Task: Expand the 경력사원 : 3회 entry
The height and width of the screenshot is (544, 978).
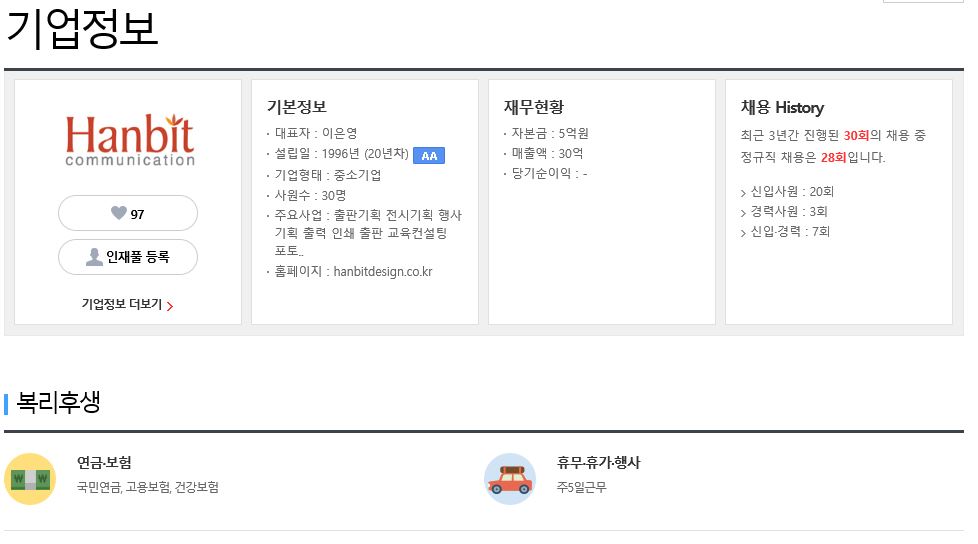Action: [x=784, y=211]
